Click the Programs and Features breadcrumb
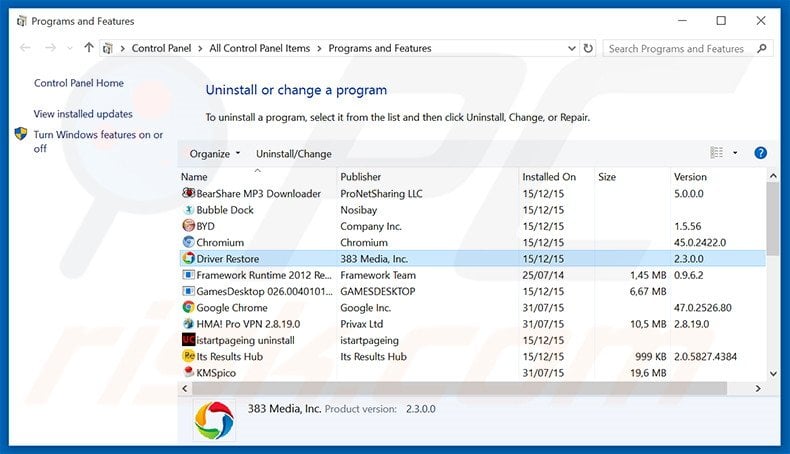Viewport: 790px width, 454px height. [380, 48]
